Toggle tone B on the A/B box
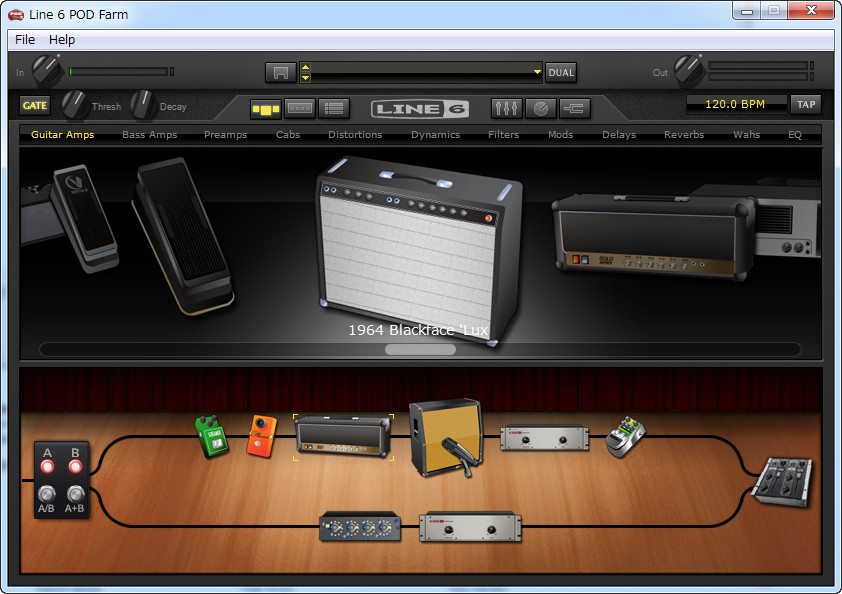842x594 pixels. 75,466
